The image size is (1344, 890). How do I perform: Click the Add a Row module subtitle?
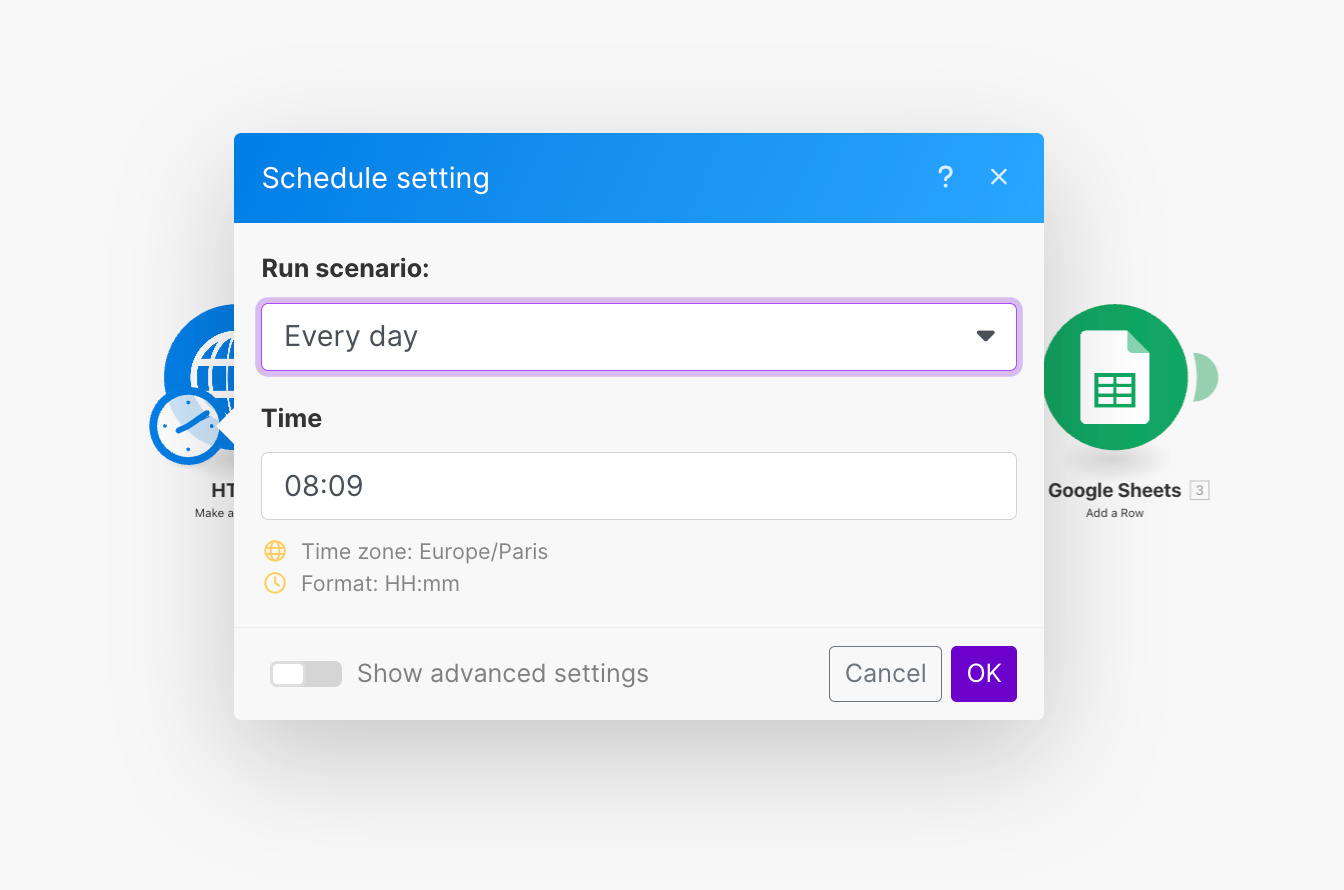1114,513
